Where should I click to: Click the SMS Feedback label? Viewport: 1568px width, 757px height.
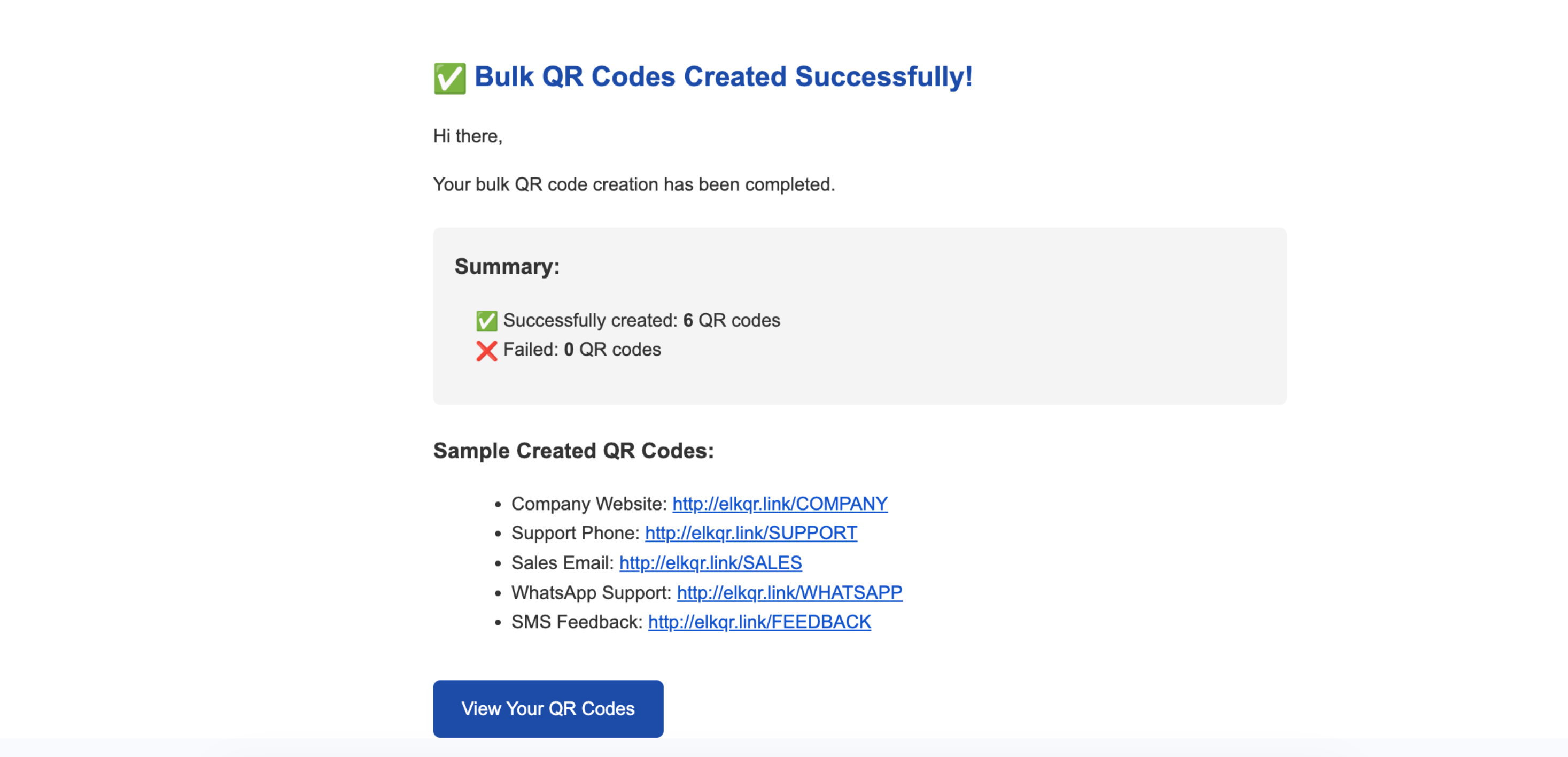[x=577, y=622]
